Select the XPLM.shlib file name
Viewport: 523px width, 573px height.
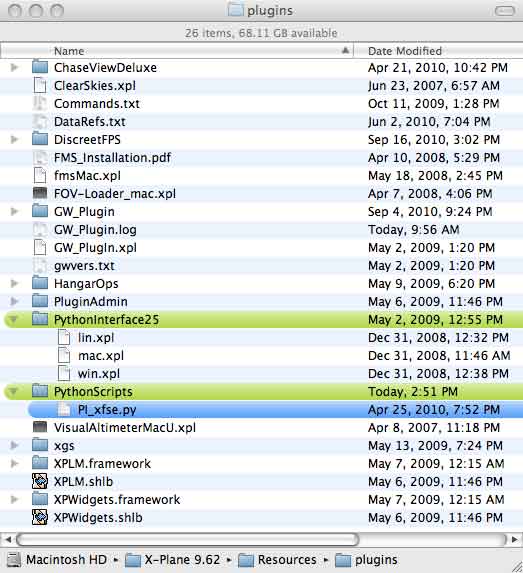pyautogui.click(x=83, y=481)
